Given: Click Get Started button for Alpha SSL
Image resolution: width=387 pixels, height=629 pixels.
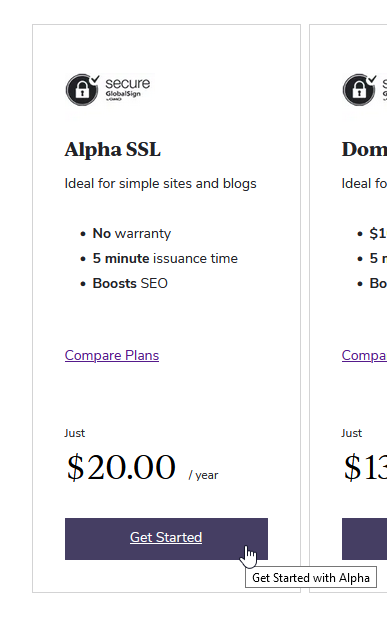Looking at the screenshot, I should (x=166, y=539).
